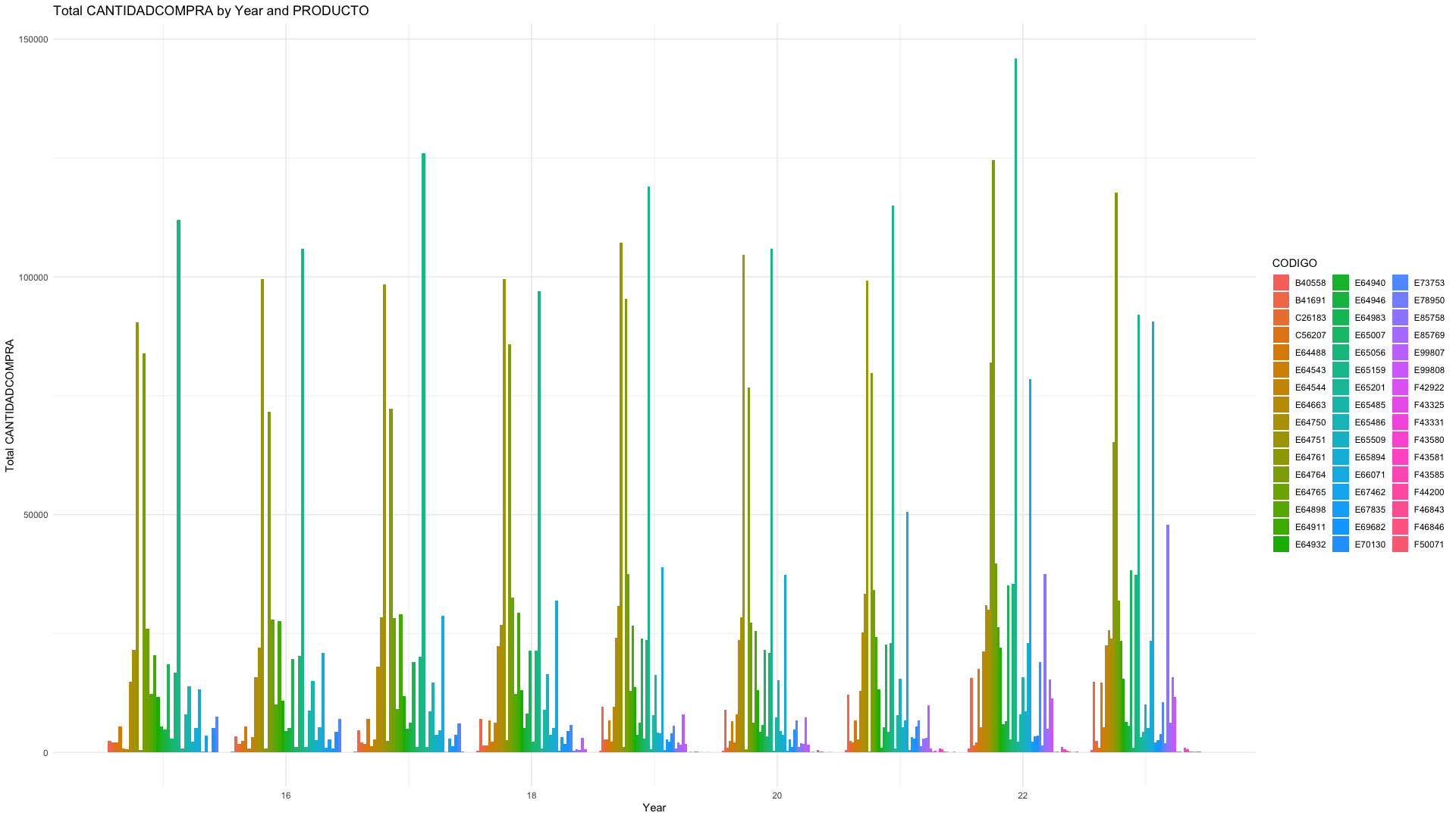The width and height of the screenshot is (1456, 819).
Task: Click the E85758 purple legend swatch
Action: point(1401,318)
